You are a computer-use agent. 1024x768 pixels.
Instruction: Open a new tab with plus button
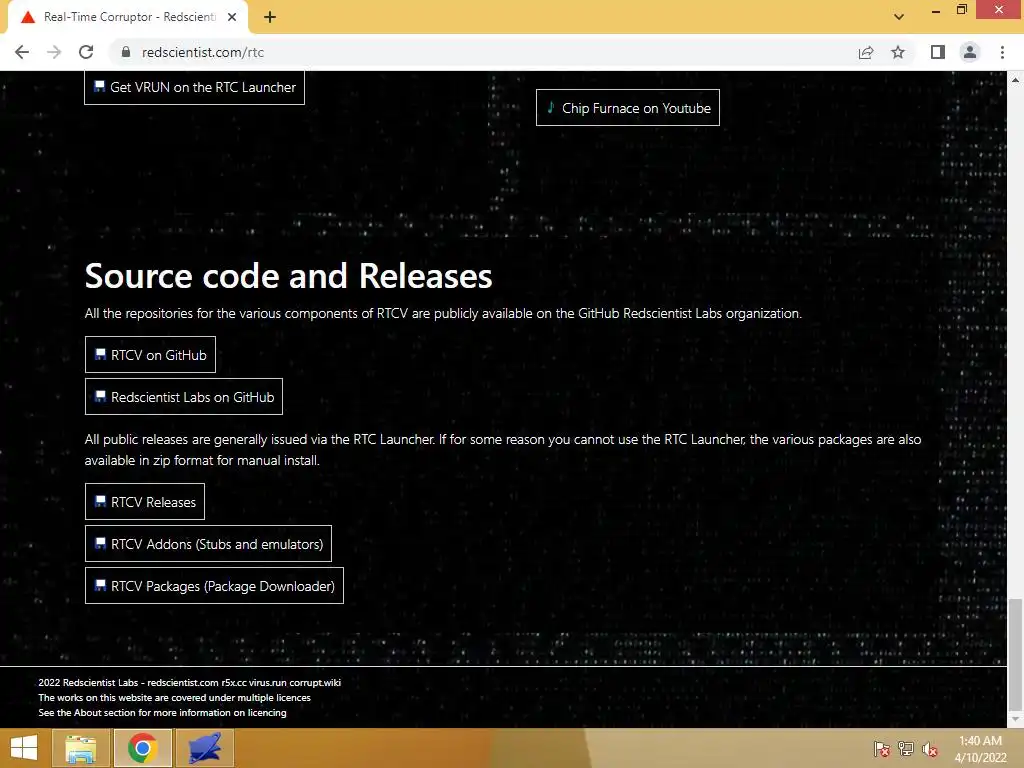[270, 18]
